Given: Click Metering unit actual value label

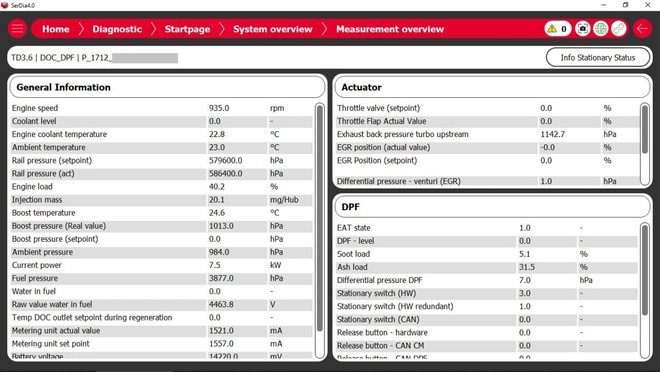Looking at the screenshot, I should (x=56, y=331).
